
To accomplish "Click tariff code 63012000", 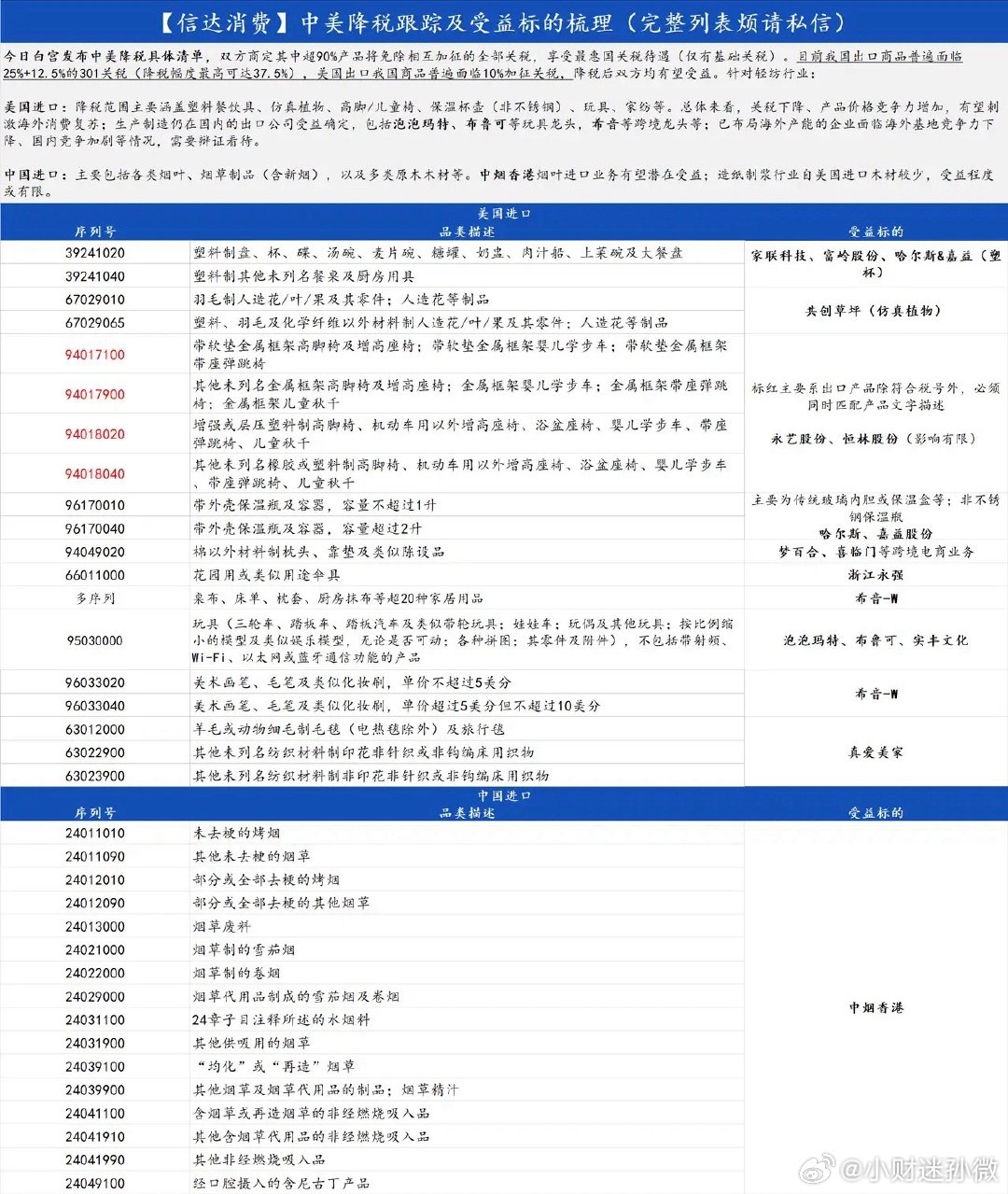I will click(x=95, y=729).
